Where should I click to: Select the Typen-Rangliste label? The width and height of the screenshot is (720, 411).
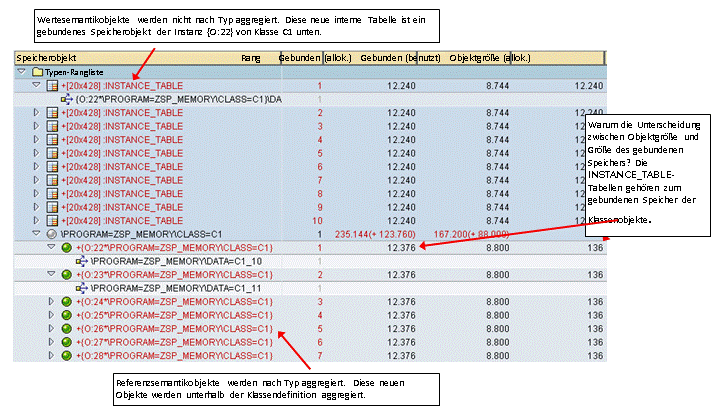74,72
